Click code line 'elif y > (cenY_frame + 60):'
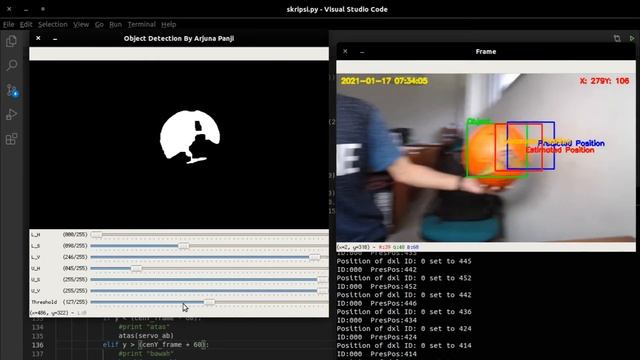Image resolution: width=640 pixels, height=360 pixels. click(156, 345)
